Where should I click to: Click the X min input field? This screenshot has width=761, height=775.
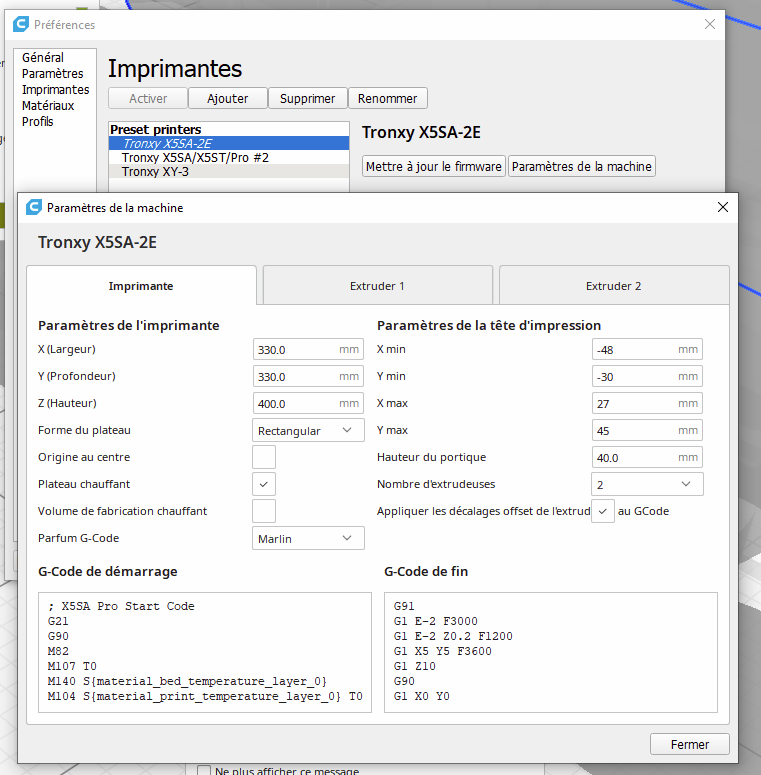click(x=647, y=349)
